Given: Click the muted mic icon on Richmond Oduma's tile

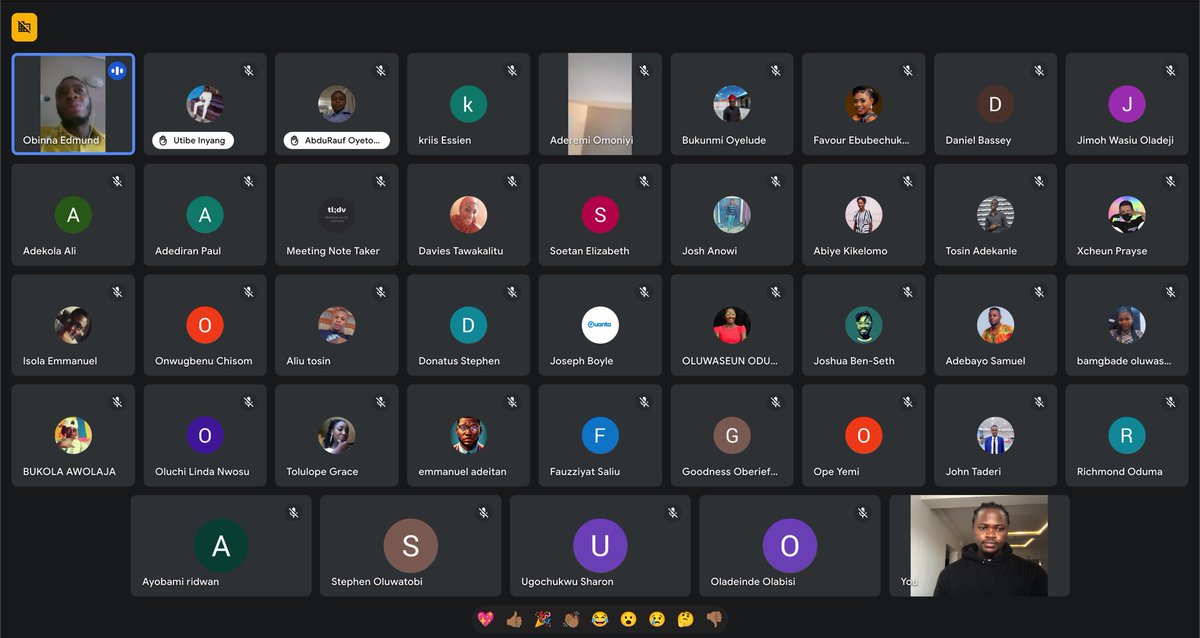Looking at the screenshot, I should [1171, 402].
